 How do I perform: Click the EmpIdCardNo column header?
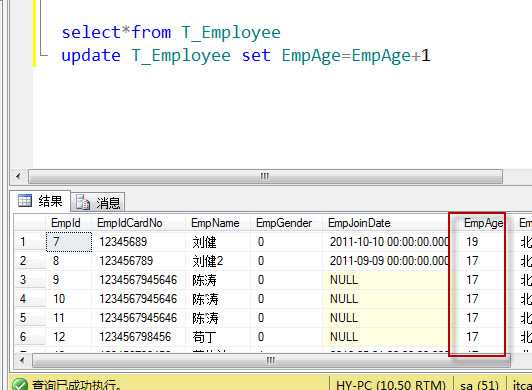(130, 223)
